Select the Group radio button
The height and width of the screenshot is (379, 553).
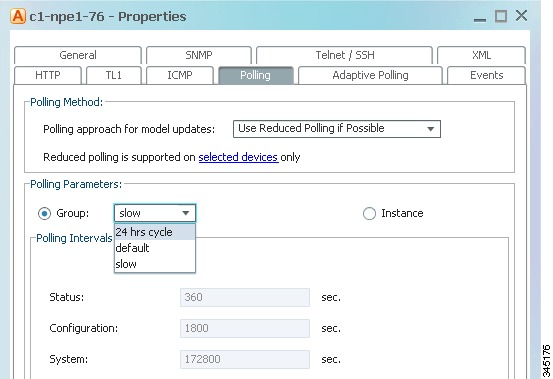[44, 213]
